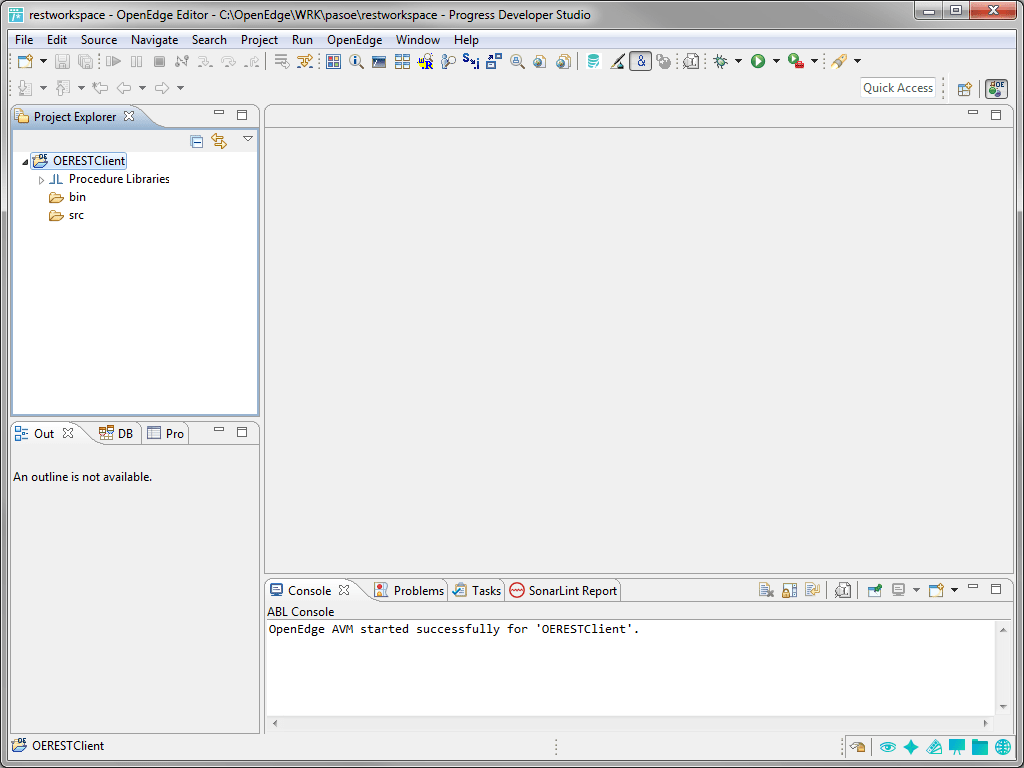Open the Run configurations dropdown arrow
The width and height of the screenshot is (1024, 768).
pyautogui.click(x=776, y=61)
